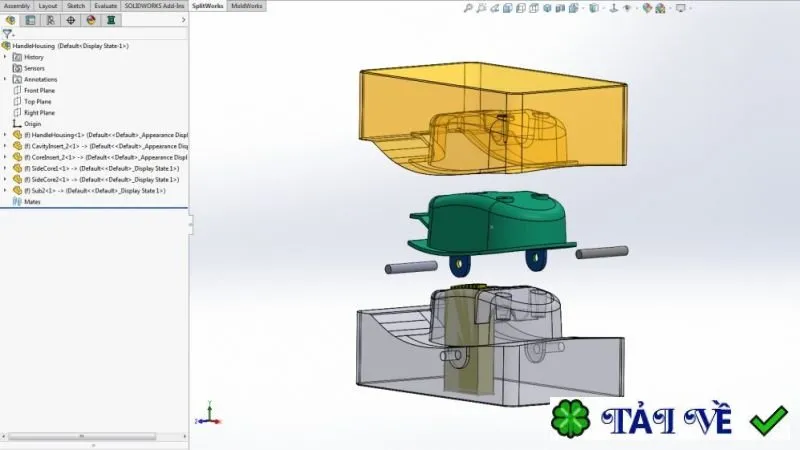Open the green manager tab icon
Screen dimensions: 800x450
111,20
